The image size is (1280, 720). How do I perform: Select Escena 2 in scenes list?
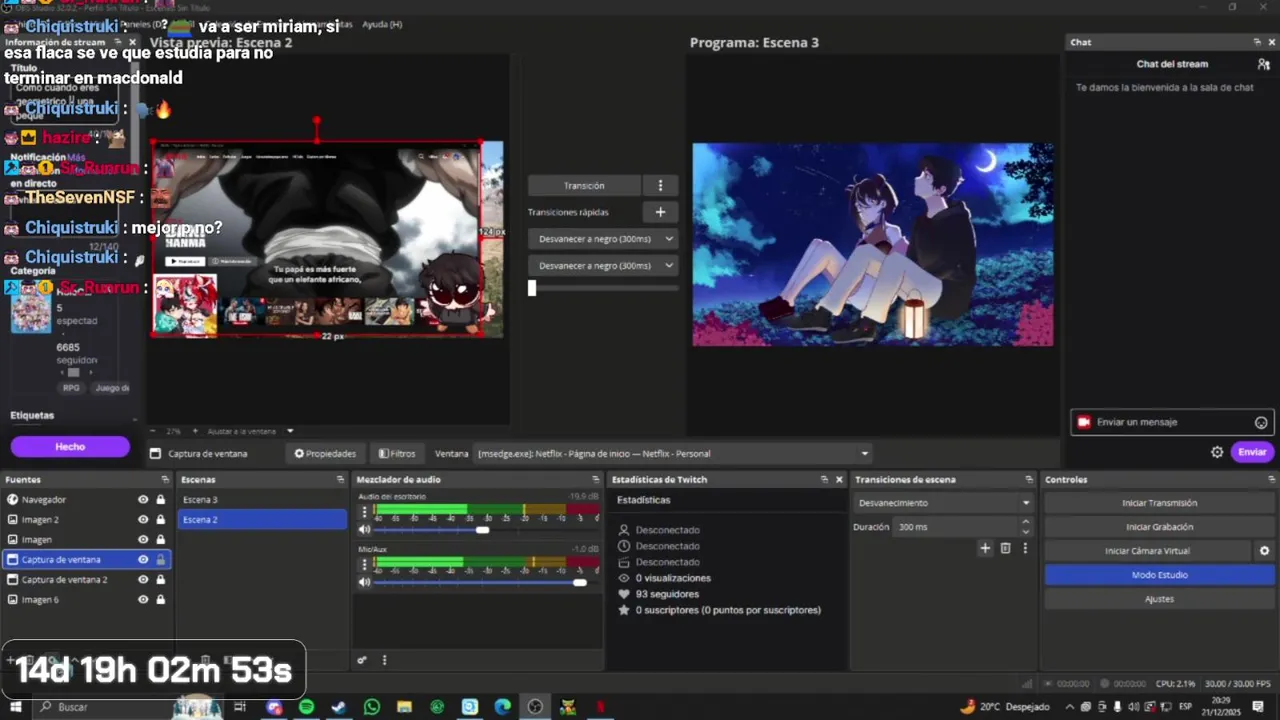(x=262, y=520)
